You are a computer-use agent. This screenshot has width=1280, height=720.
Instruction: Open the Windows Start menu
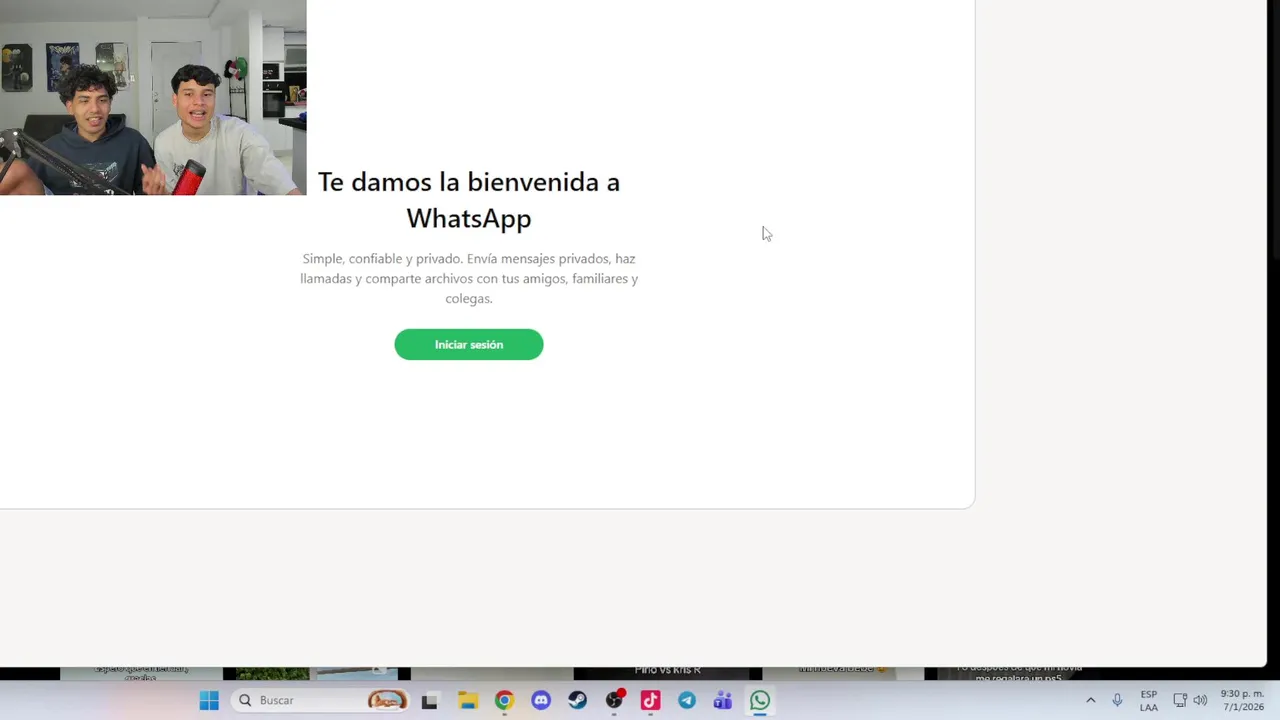tap(209, 700)
